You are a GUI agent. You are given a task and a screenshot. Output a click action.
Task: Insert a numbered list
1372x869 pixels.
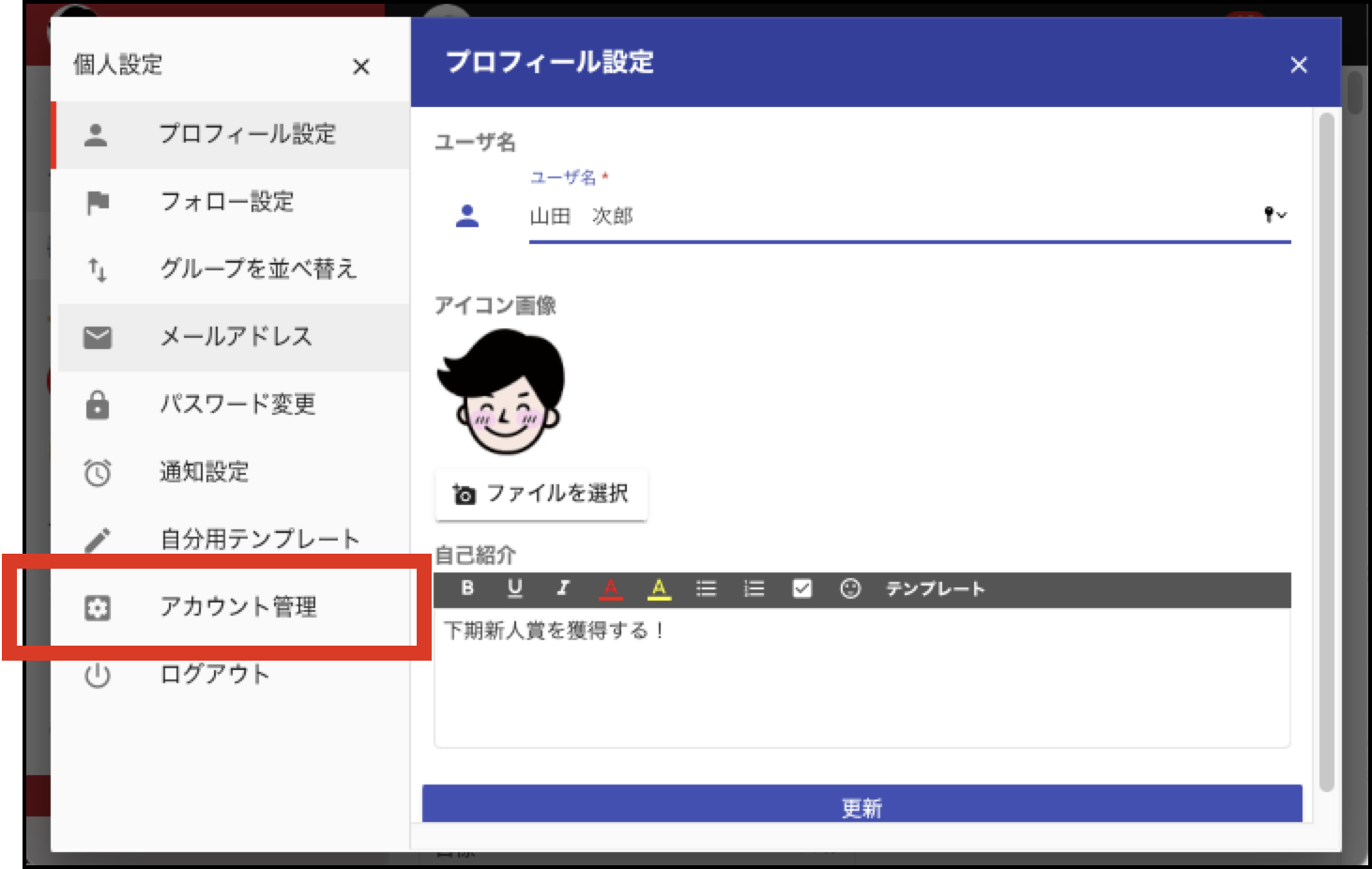coord(755,588)
